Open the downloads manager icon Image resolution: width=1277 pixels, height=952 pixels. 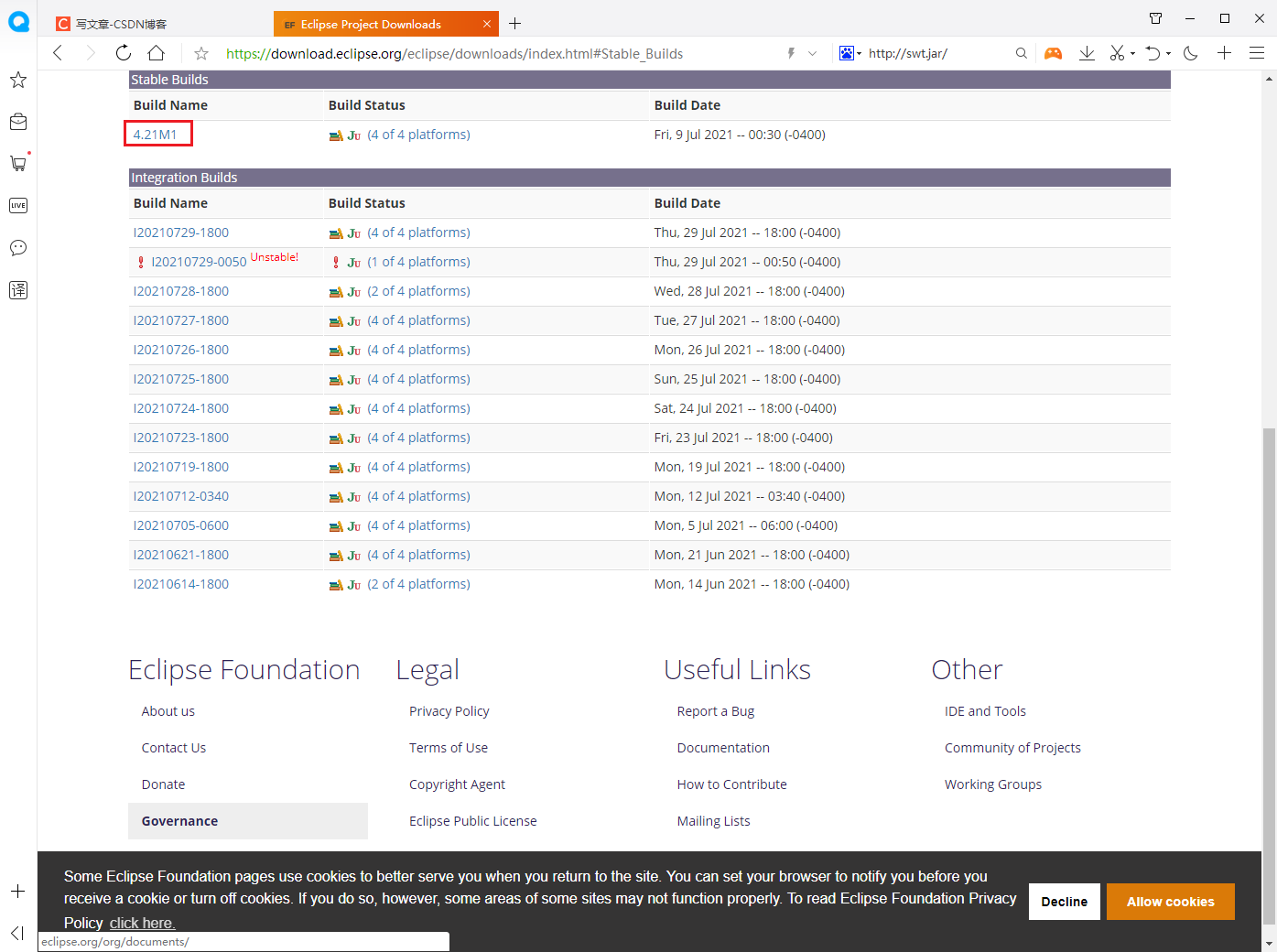click(1087, 53)
